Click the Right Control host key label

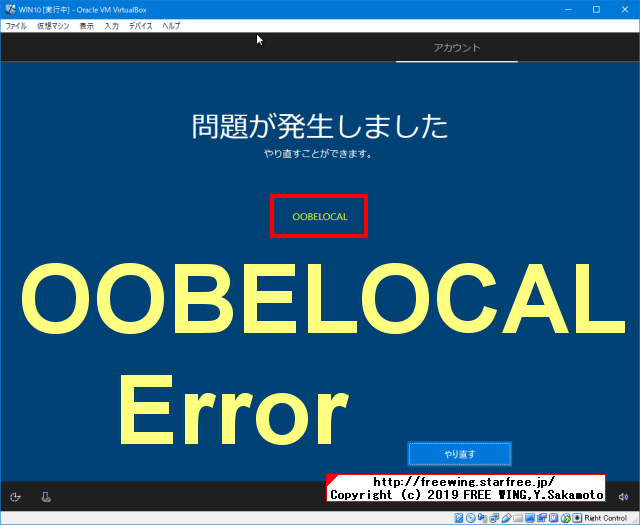coord(605,518)
